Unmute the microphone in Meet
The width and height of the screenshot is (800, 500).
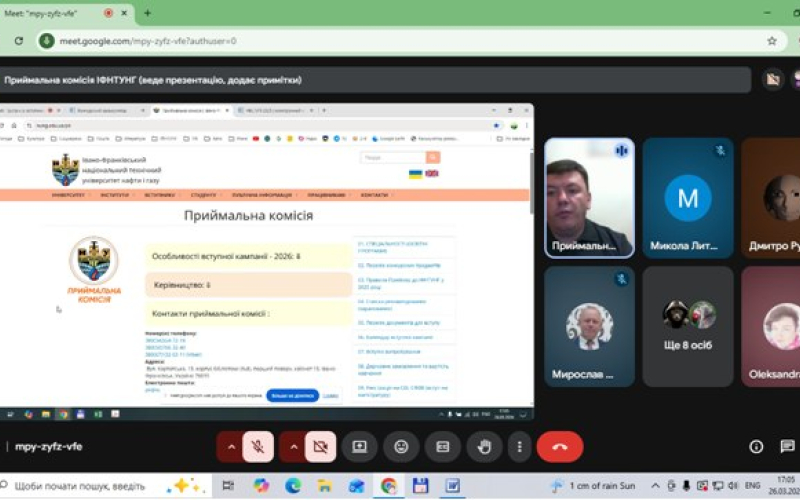(257, 447)
